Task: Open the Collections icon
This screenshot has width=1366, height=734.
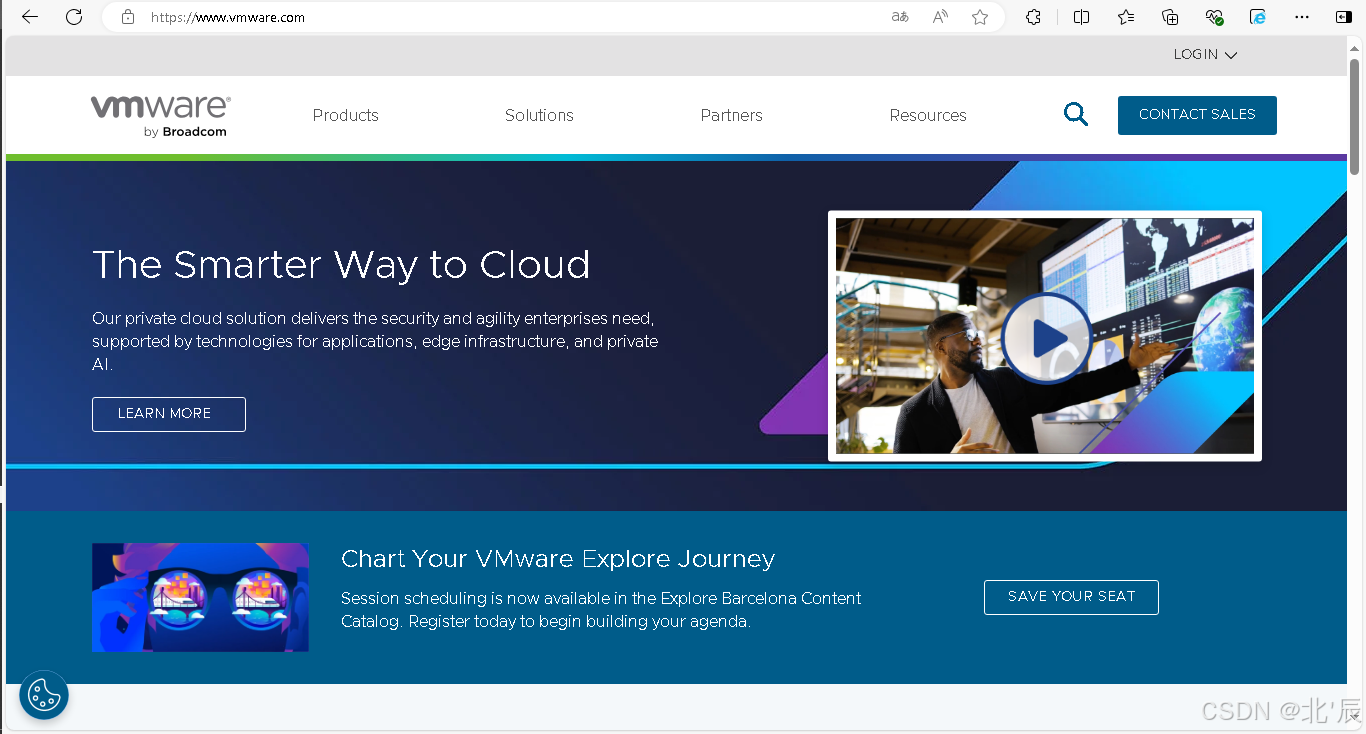Action: tap(1170, 17)
